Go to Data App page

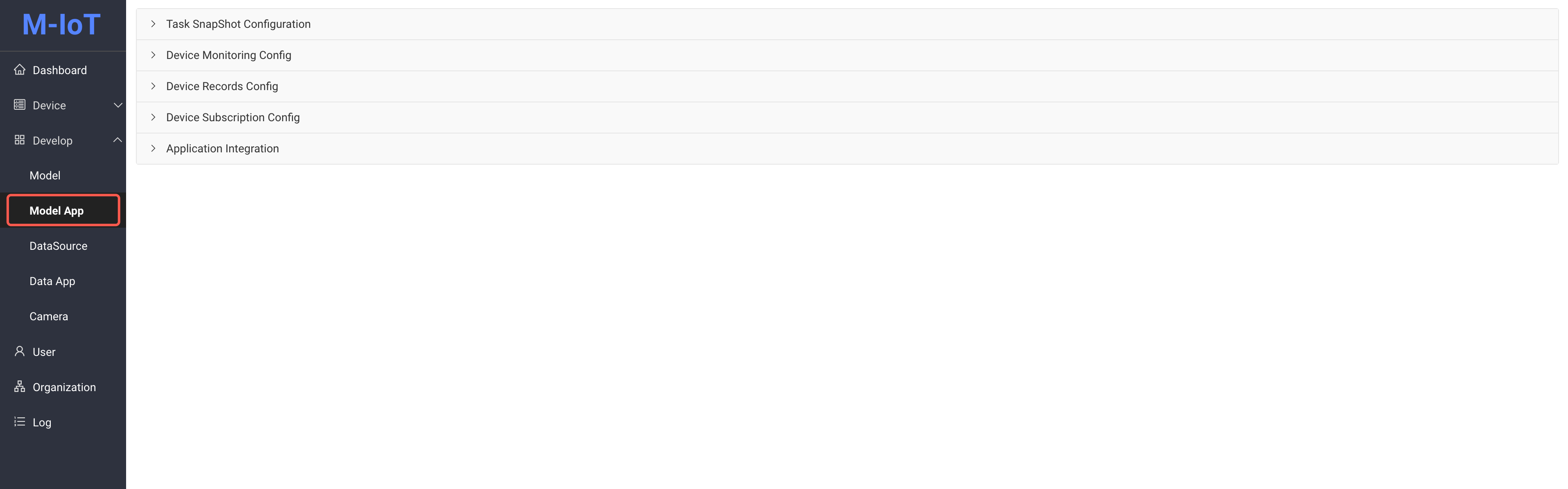52,281
